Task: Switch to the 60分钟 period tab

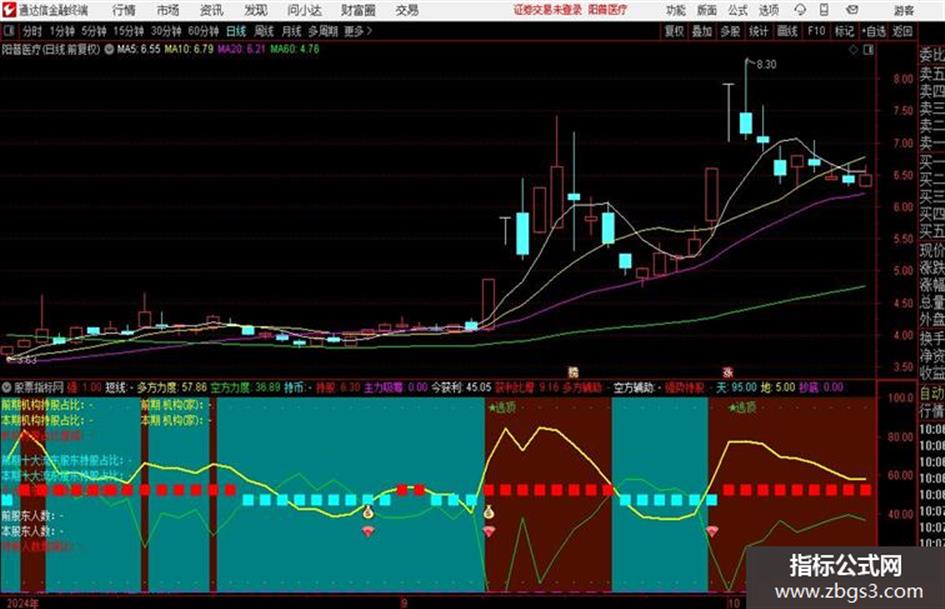Action: (204, 31)
